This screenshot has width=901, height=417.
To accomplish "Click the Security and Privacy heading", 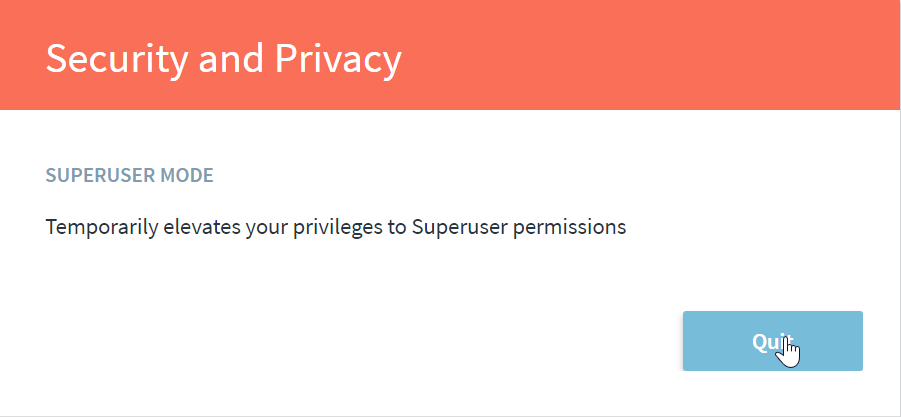I will 223,59.
